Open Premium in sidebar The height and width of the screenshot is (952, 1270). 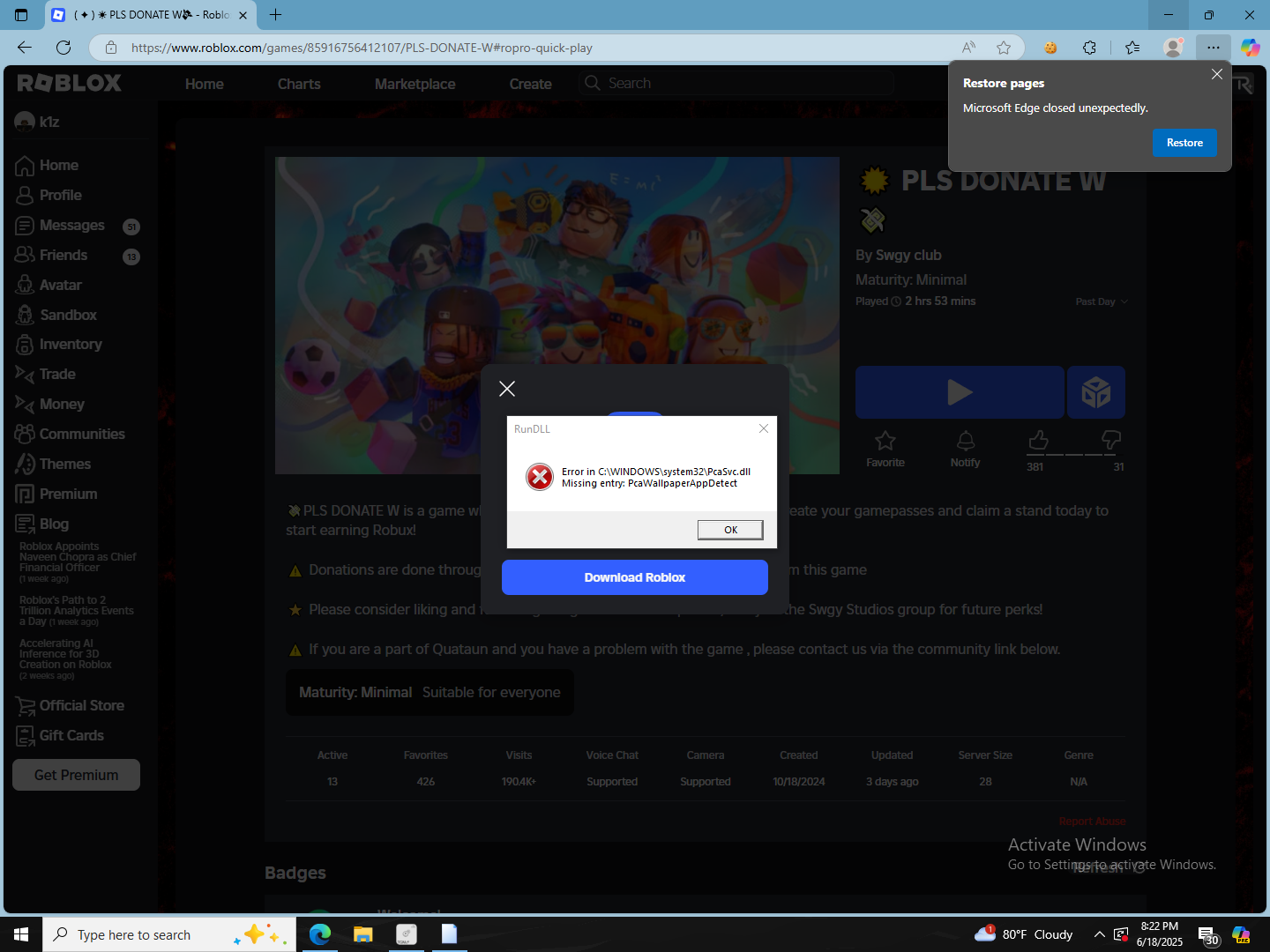(x=56, y=494)
